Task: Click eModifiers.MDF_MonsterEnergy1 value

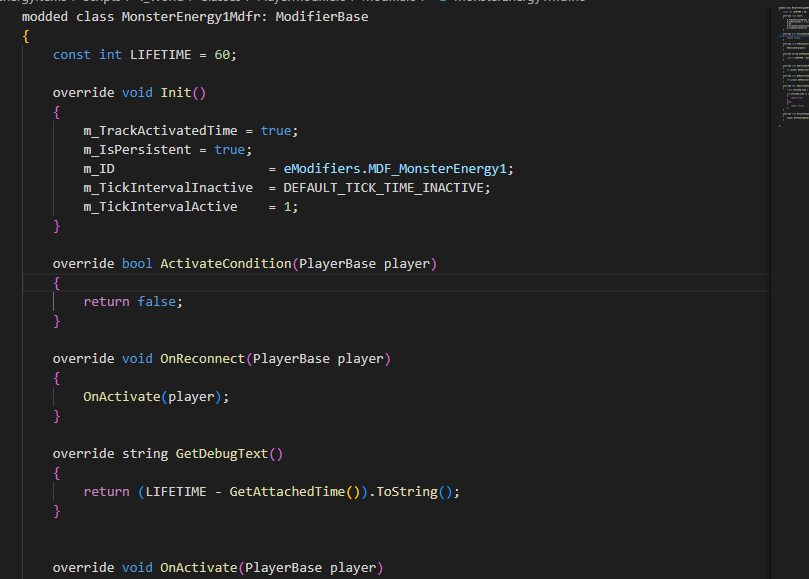Action: coord(395,169)
